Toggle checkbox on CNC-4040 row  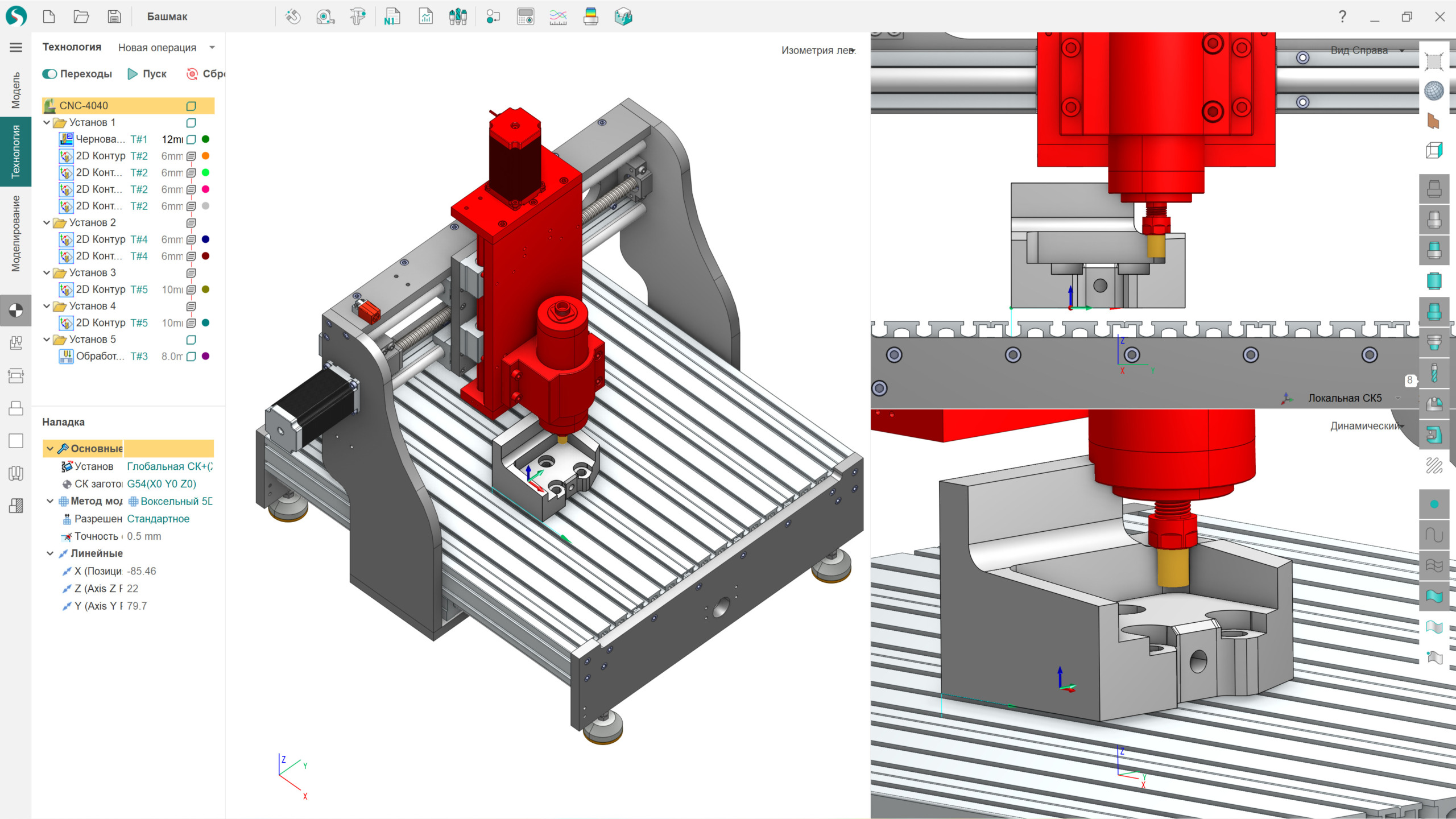[191, 106]
